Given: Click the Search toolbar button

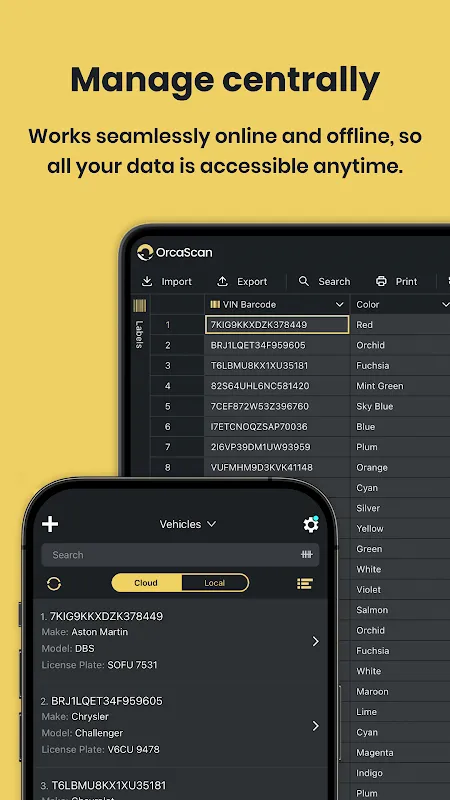Looking at the screenshot, I should (x=324, y=282).
